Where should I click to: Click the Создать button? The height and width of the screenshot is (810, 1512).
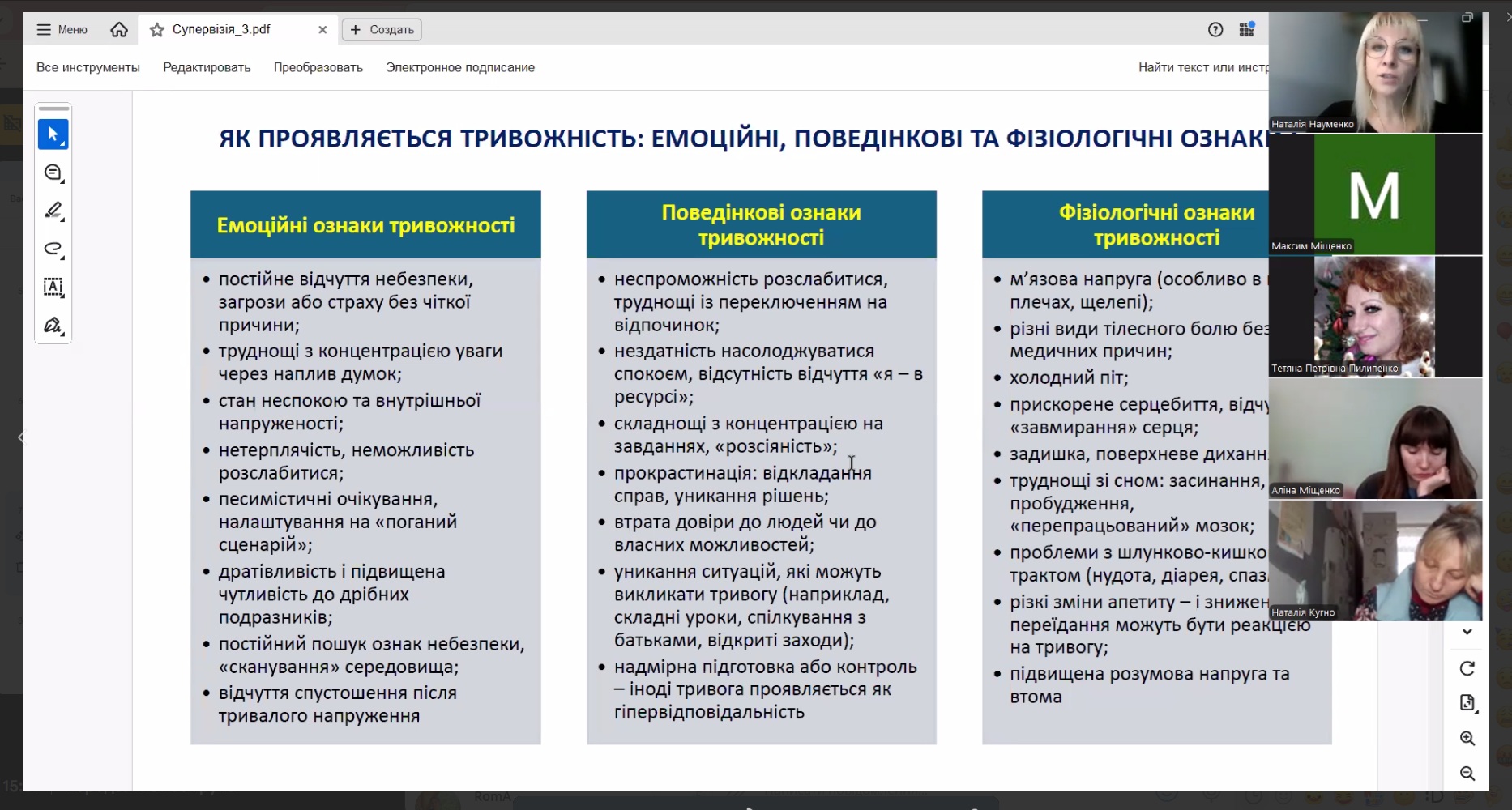tap(382, 30)
